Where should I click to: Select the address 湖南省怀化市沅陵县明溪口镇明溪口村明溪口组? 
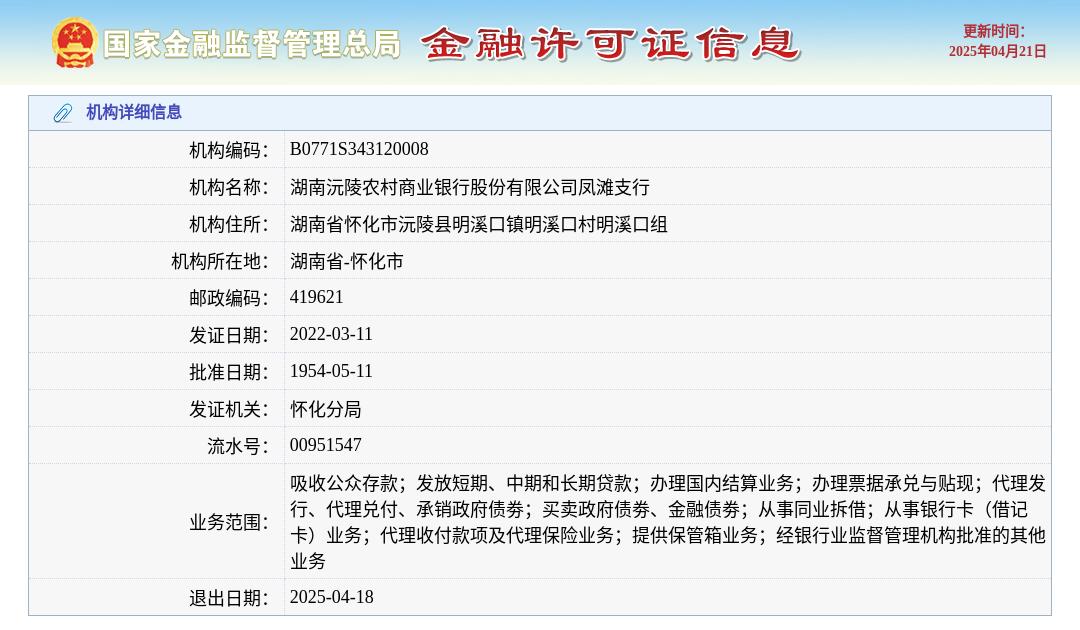coord(479,224)
